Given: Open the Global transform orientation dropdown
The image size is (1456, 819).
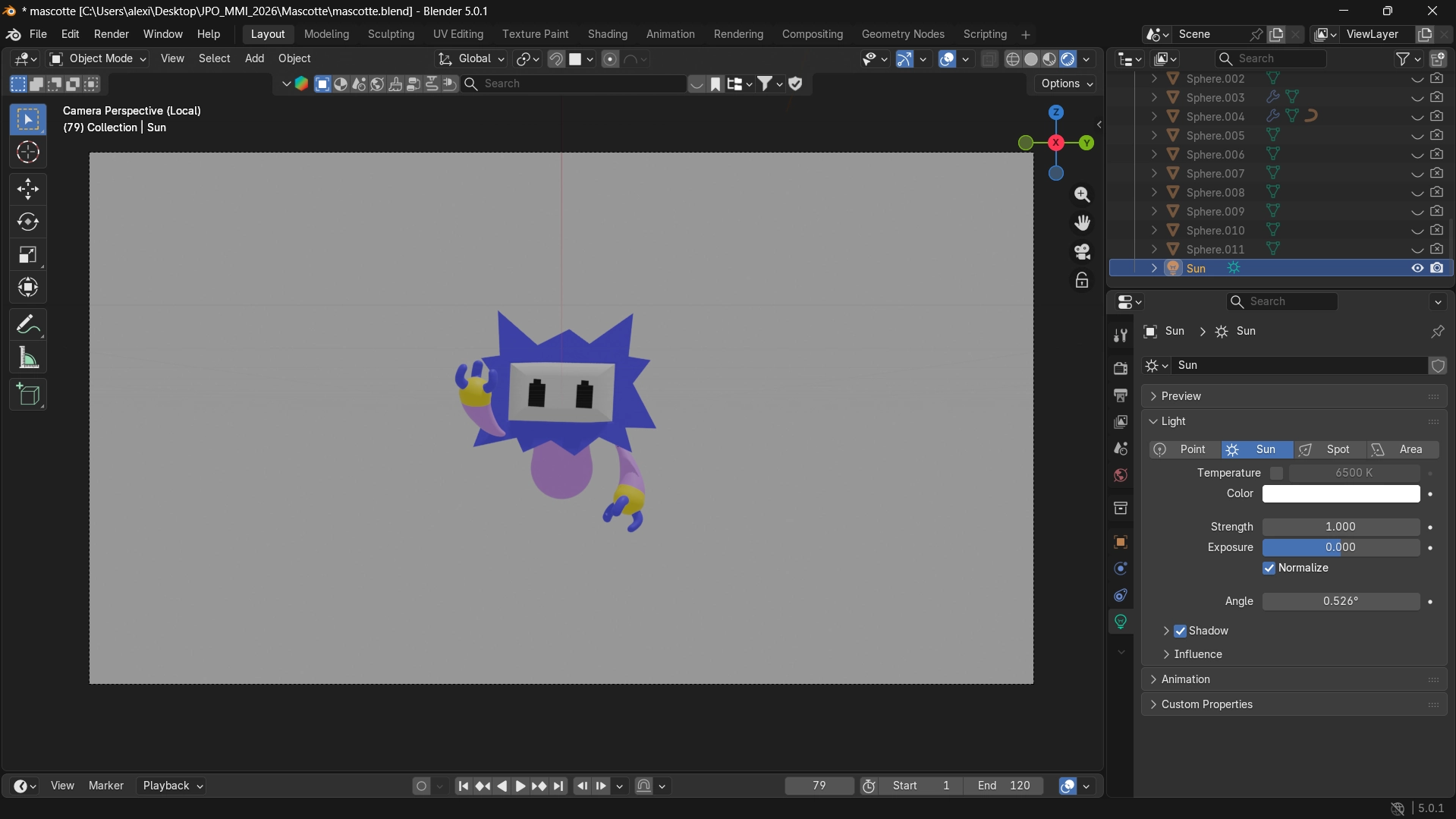Looking at the screenshot, I should click(x=470, y=58).
